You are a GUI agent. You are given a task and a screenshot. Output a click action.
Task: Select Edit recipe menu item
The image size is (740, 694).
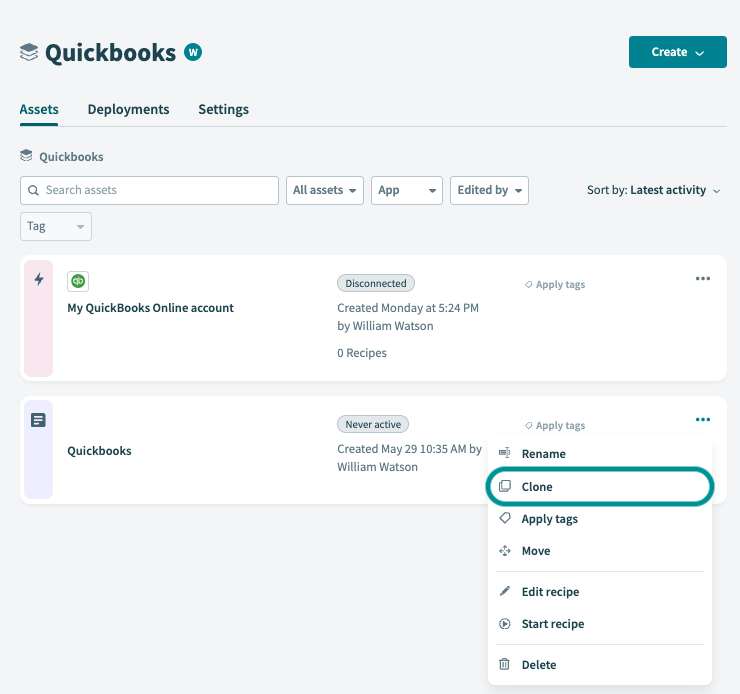(x=599, y=592)
